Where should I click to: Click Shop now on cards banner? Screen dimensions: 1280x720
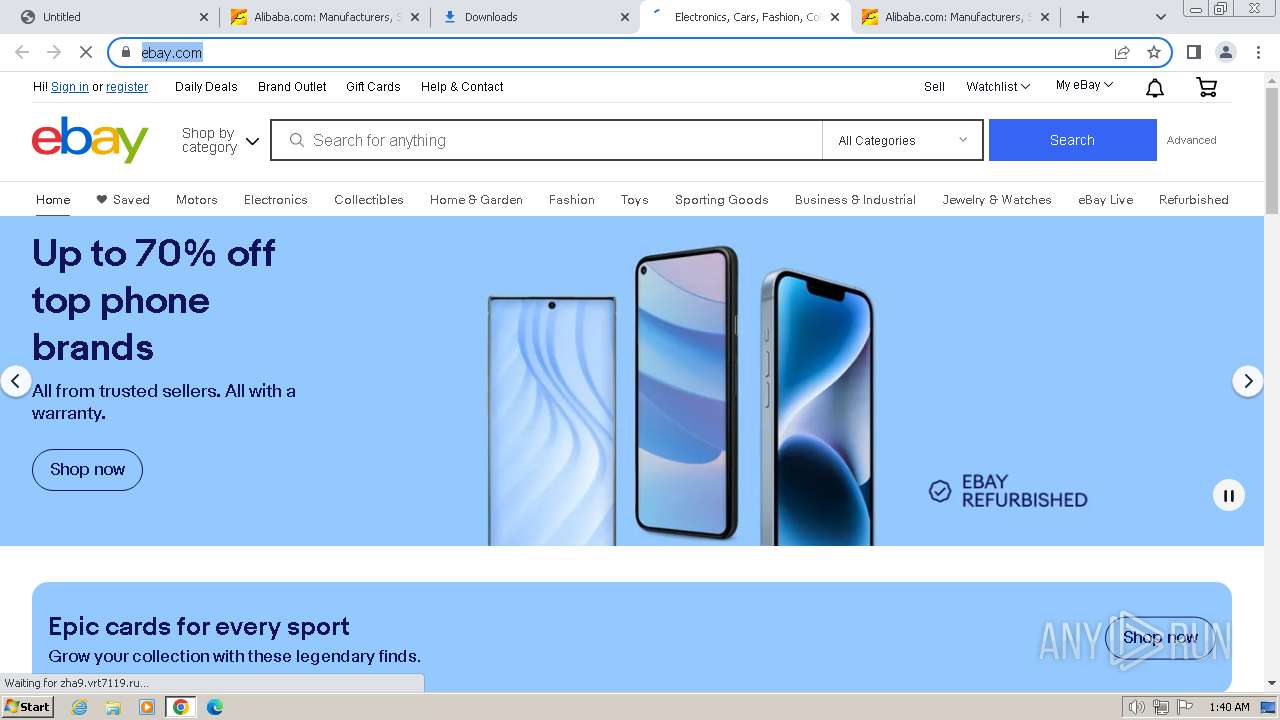point(1160,637)
